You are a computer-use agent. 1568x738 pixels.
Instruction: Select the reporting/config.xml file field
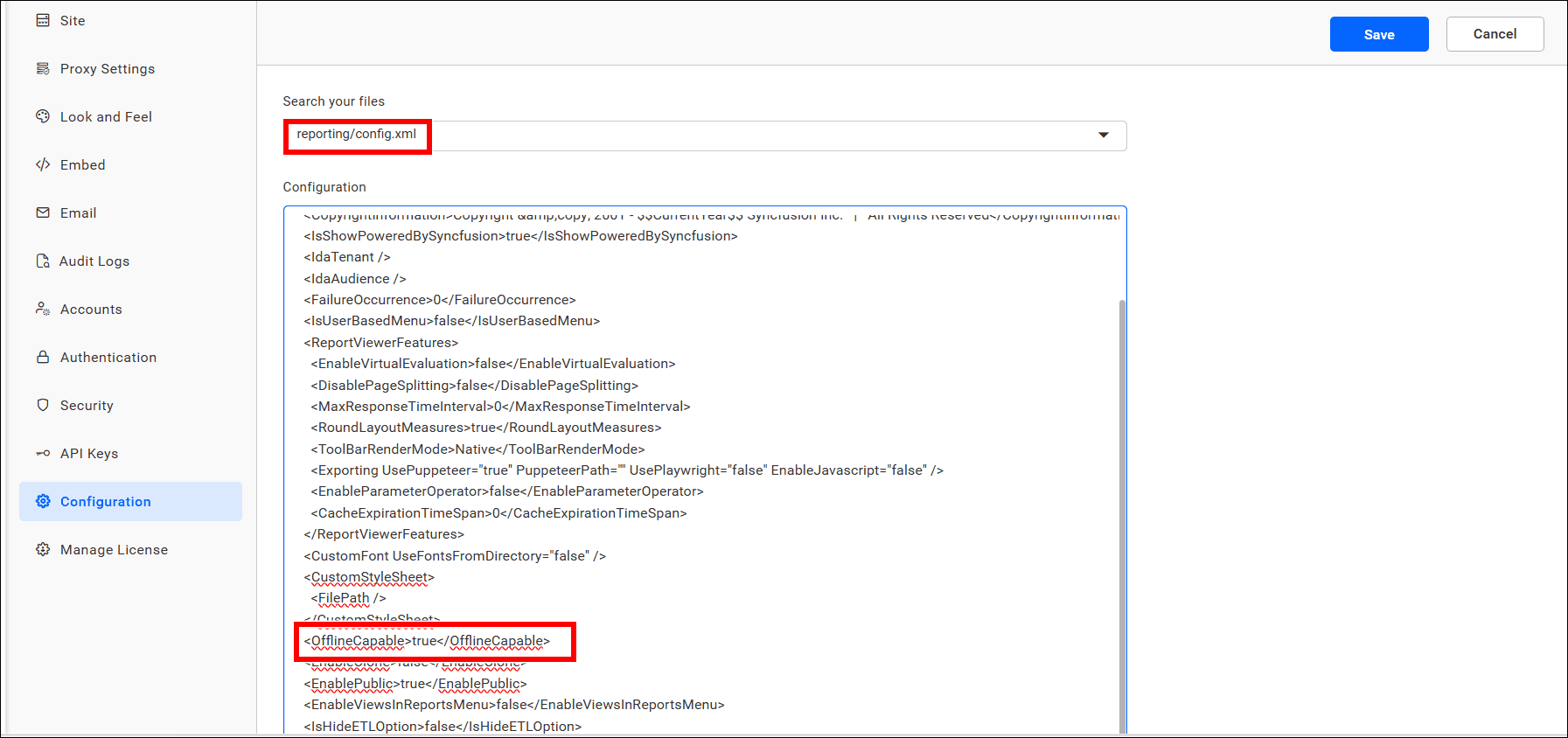357,135
